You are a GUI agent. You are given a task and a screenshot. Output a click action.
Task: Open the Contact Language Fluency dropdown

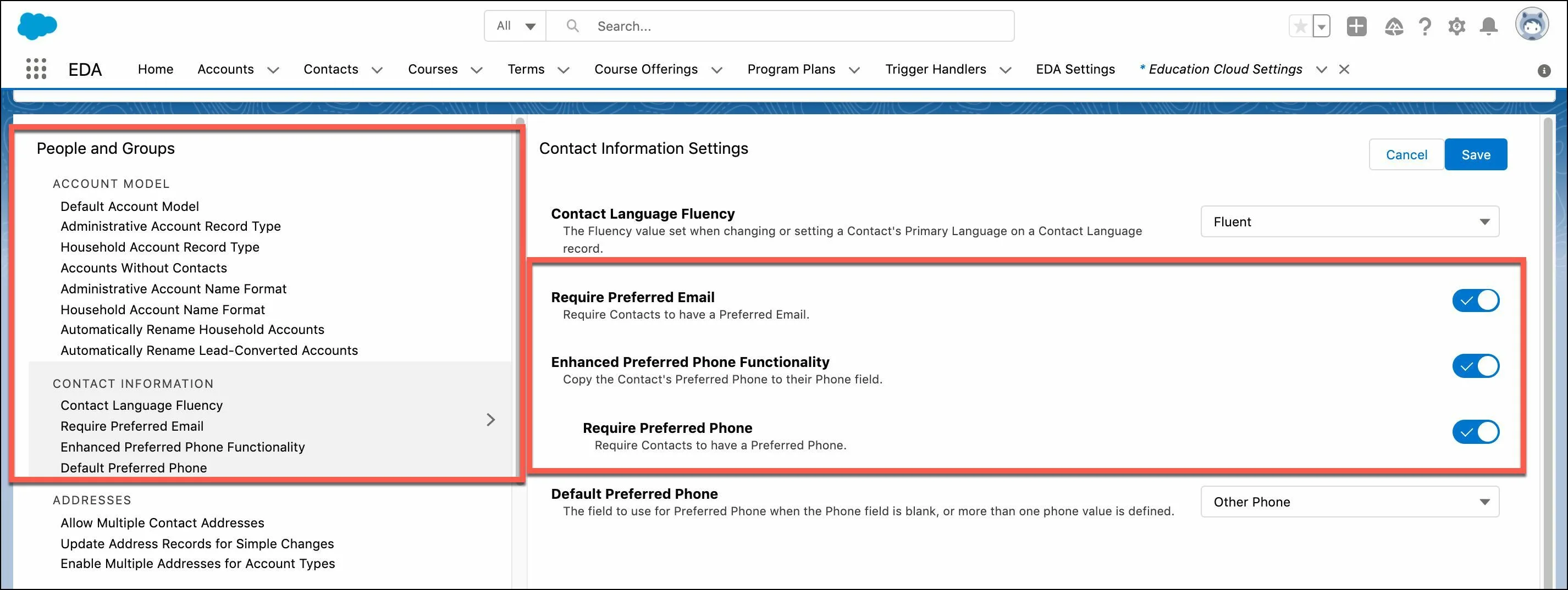coord(1350,221)
